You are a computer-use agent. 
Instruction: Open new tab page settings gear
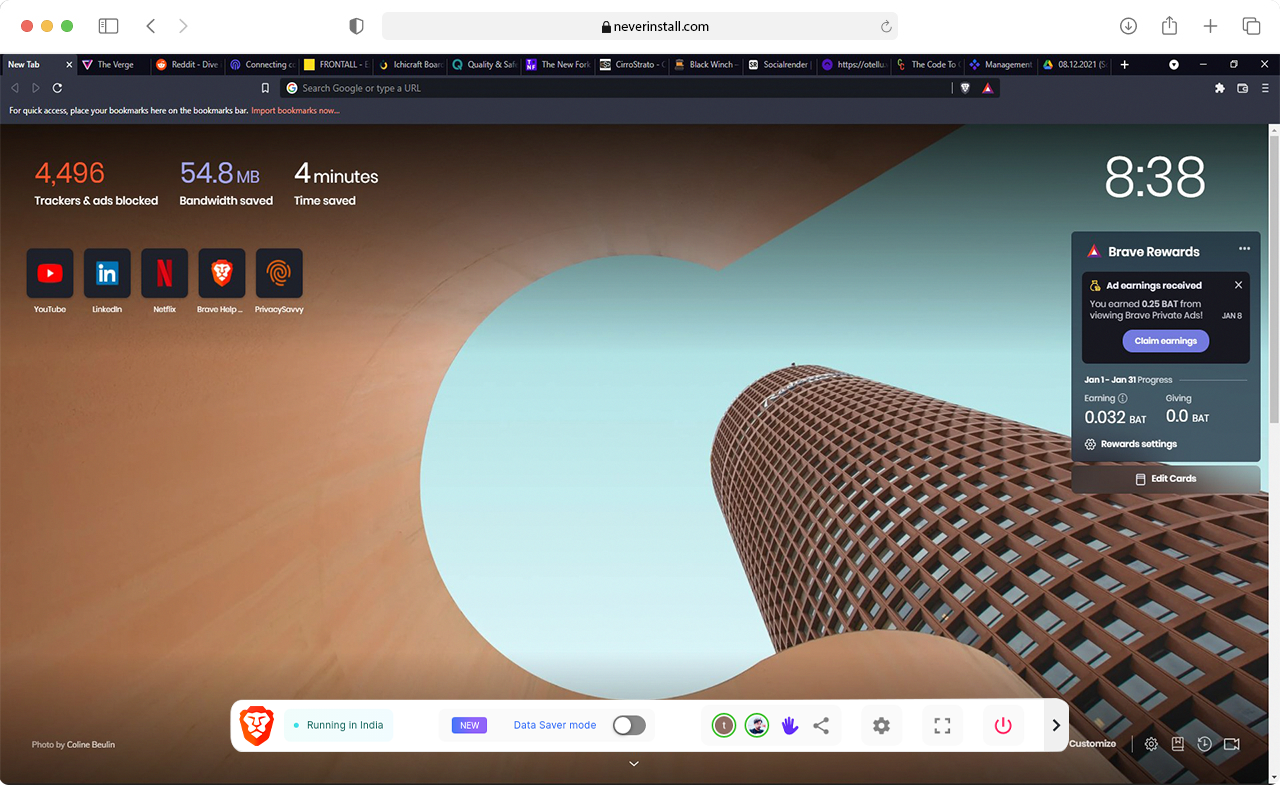tap(1151, 744)
